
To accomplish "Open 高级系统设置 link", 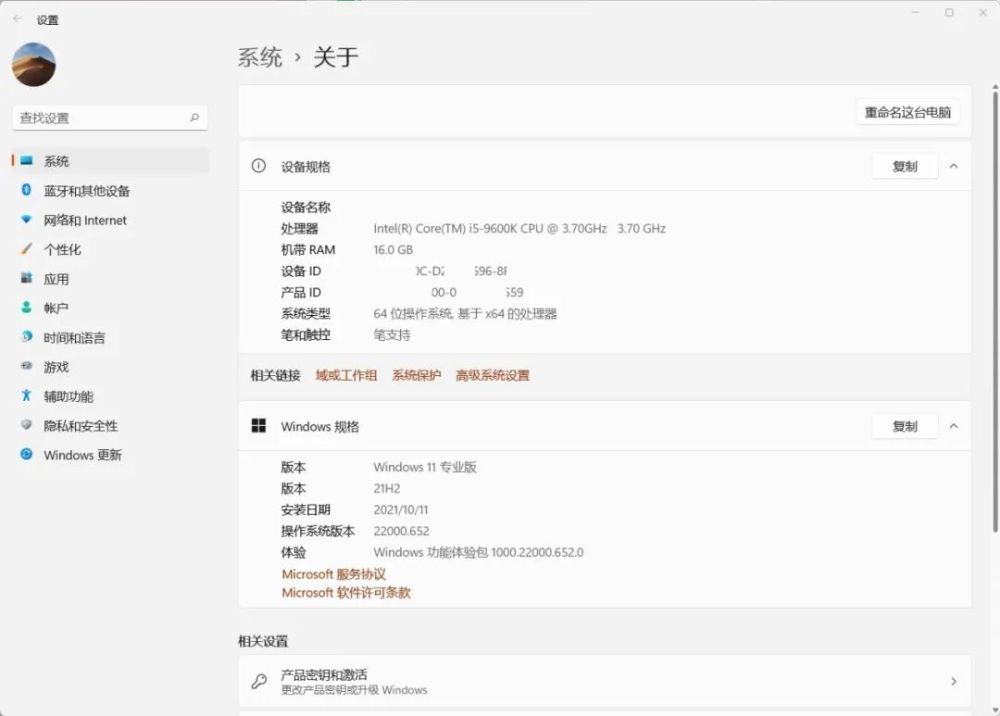I will (493, 376).
